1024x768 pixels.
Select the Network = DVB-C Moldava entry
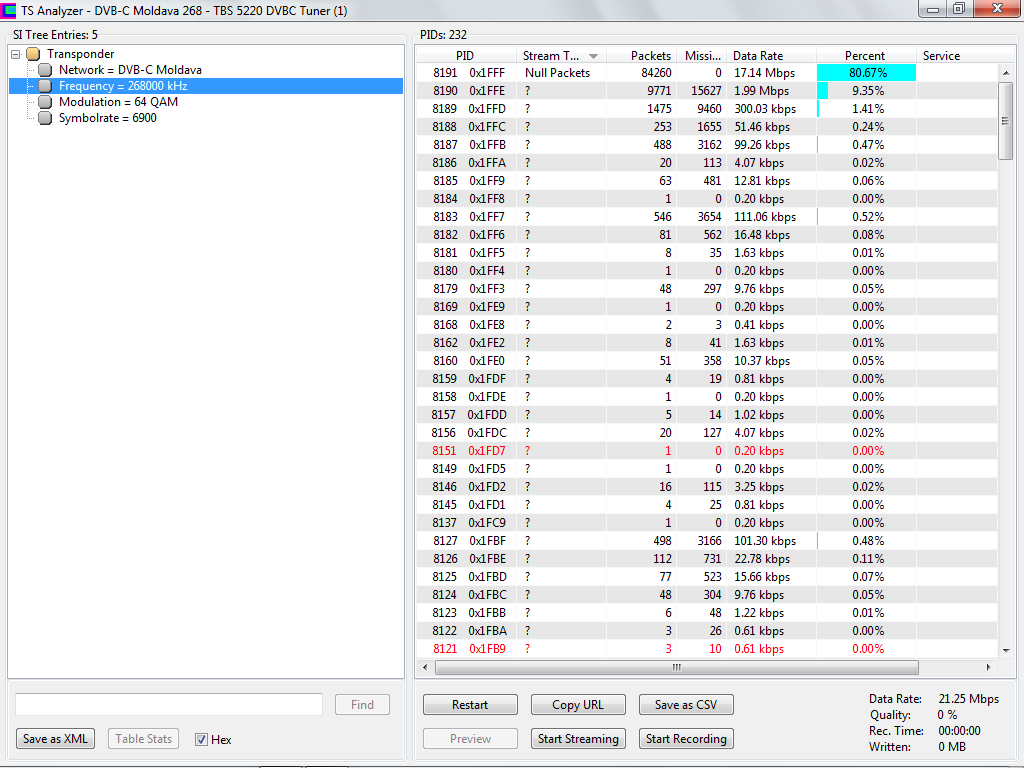tap(130, 70)
